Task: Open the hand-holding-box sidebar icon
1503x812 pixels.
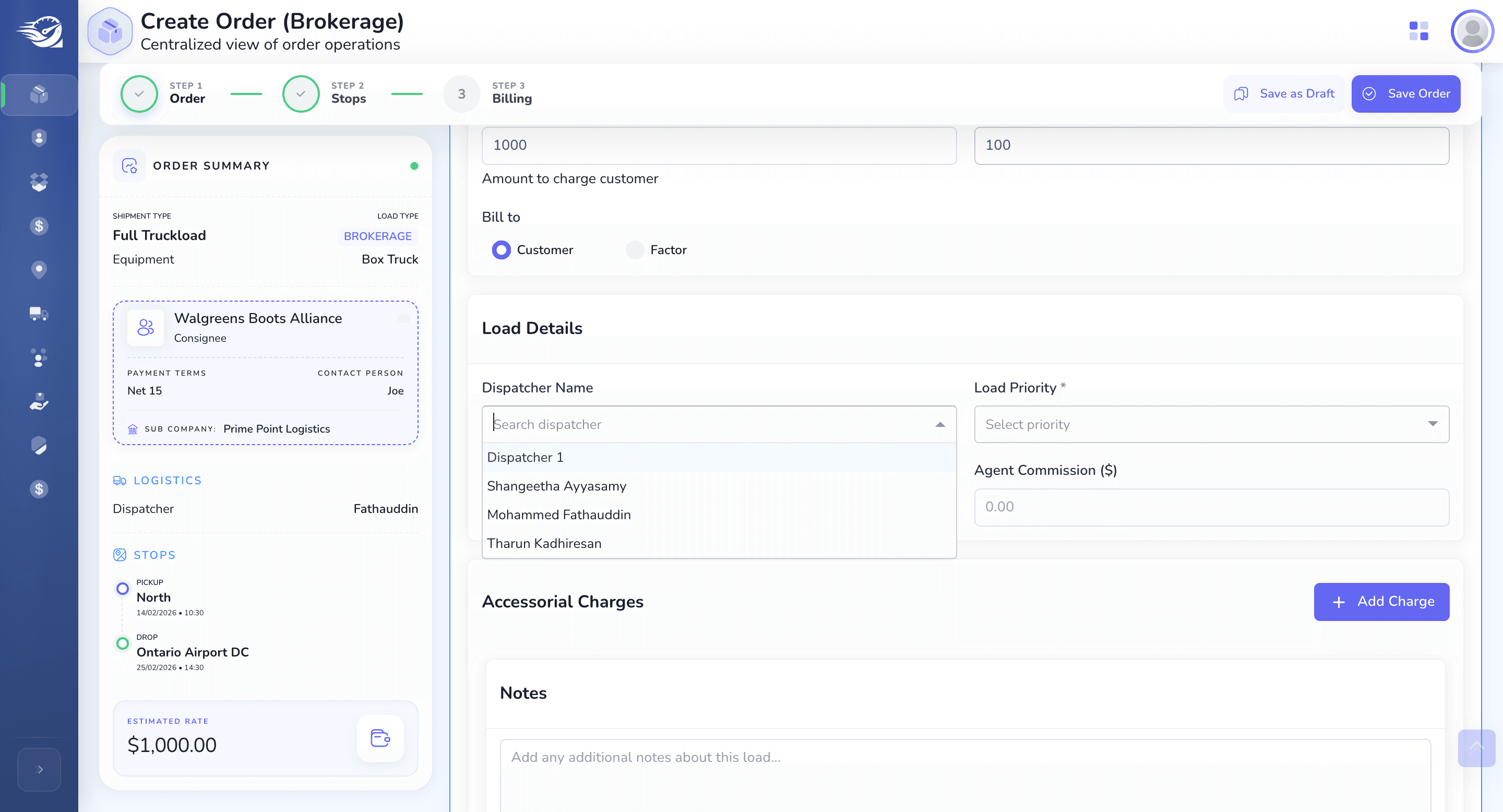Action: [x=39, y=401]
